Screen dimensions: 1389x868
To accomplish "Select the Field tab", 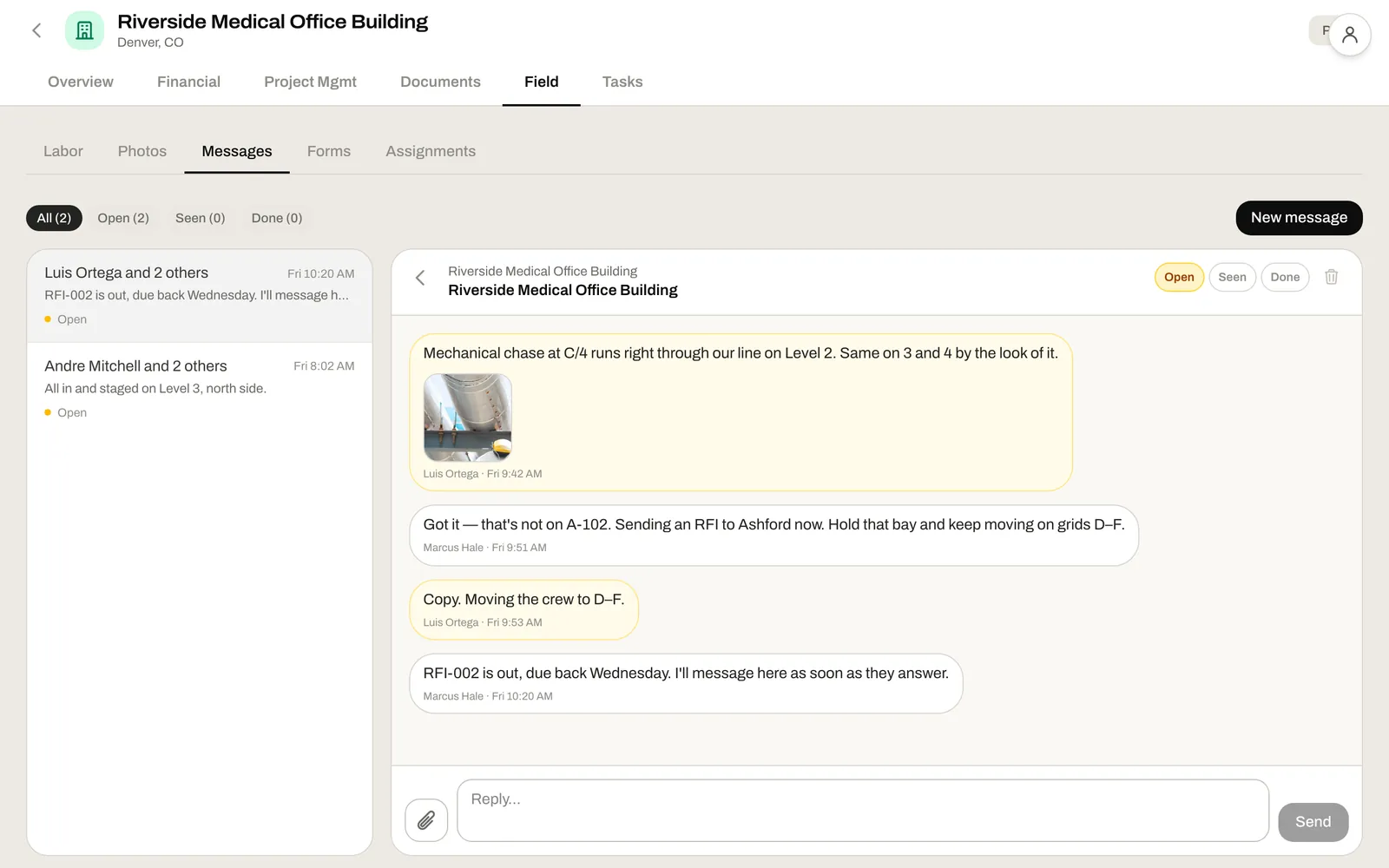I will point(542,82).
